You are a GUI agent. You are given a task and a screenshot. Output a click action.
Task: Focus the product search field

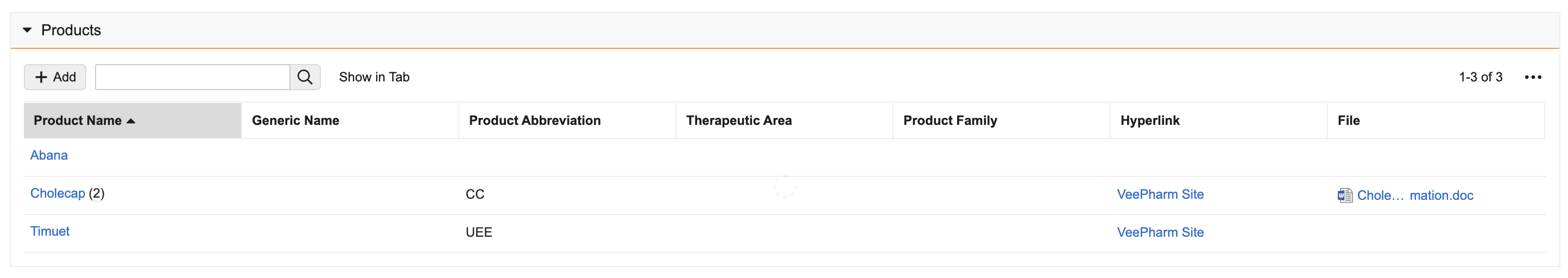click(192, 77)
